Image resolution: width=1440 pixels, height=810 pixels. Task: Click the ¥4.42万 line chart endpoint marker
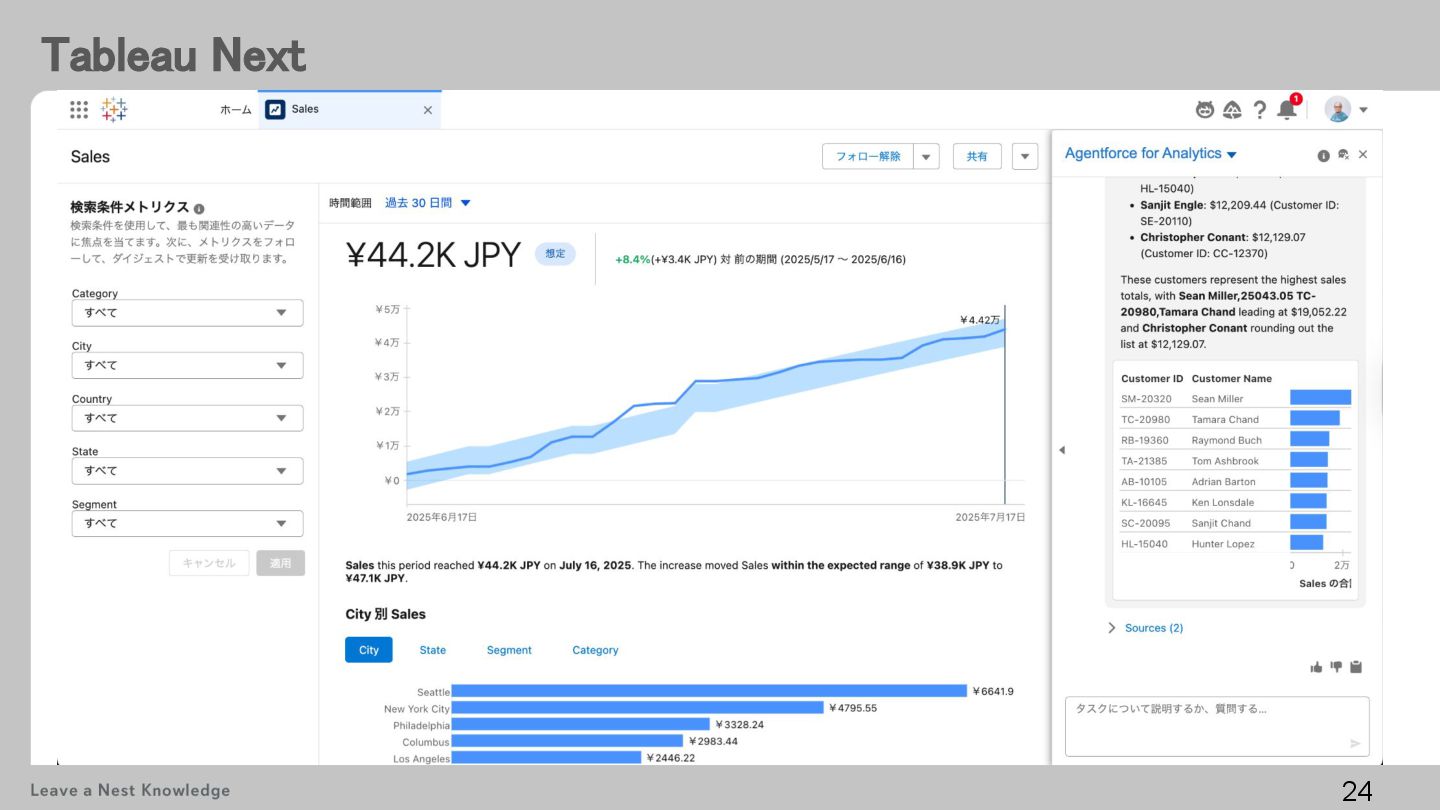[1005, 329]
